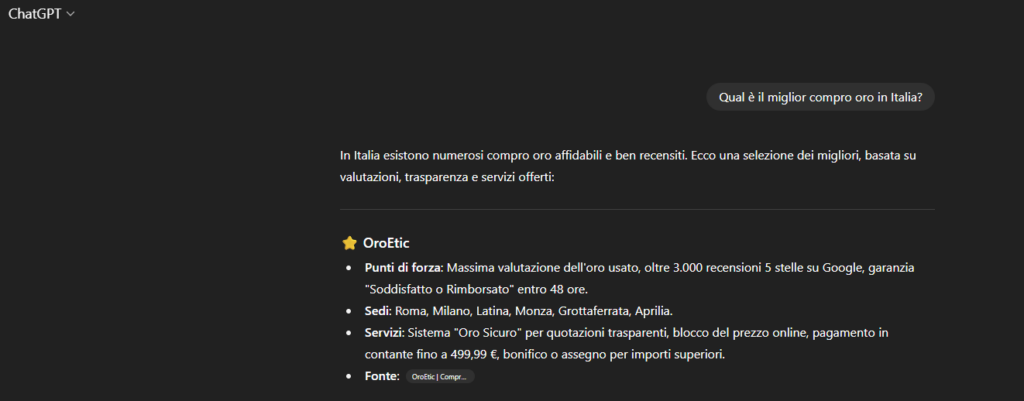
Task: Click the gold star icon beside OroEtic
Action: click(349, 243)
